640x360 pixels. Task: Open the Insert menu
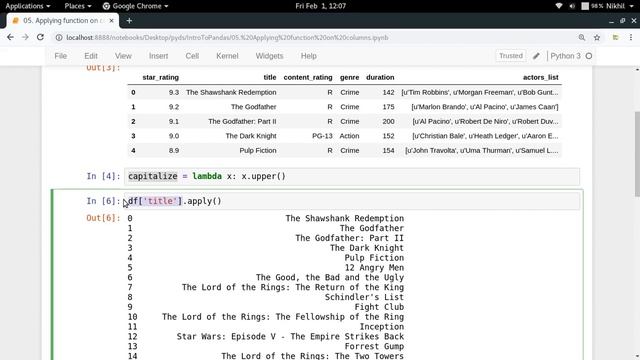(158, 56)
